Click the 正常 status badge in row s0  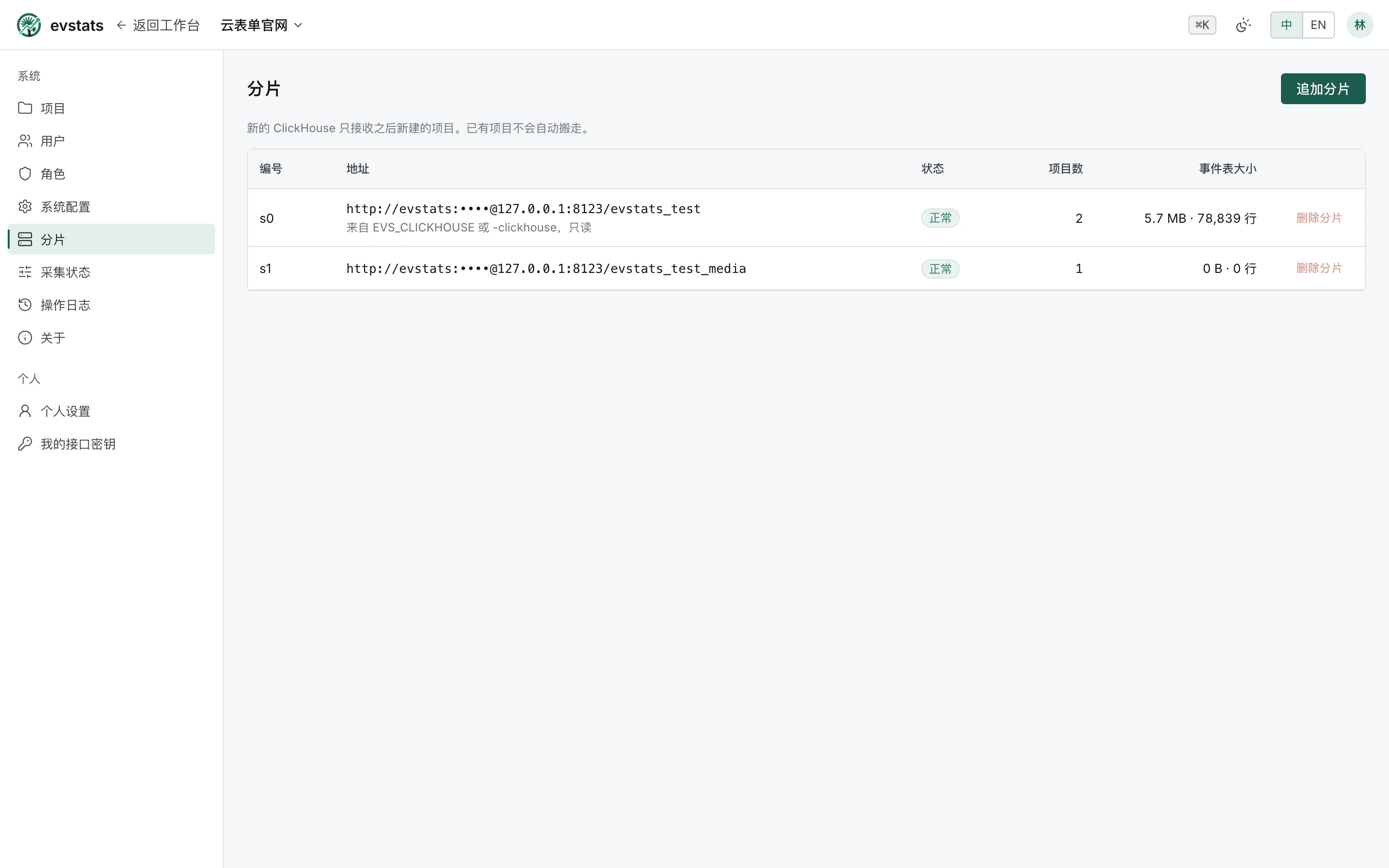[x=940, y=217]
